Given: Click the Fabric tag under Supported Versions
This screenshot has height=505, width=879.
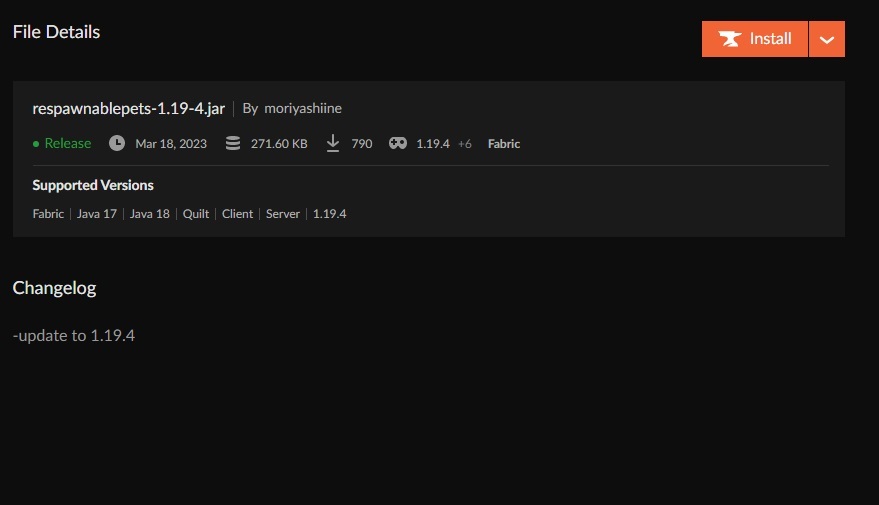Looking at the screenshot, I should point(48,214).
